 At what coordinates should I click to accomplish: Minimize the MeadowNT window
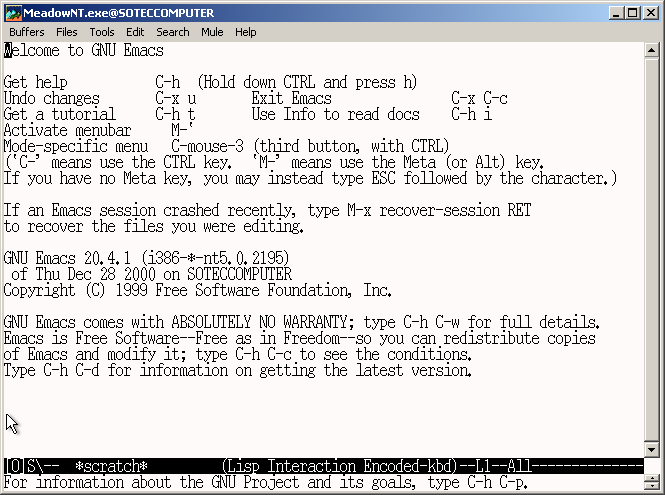tap(617, 13)
